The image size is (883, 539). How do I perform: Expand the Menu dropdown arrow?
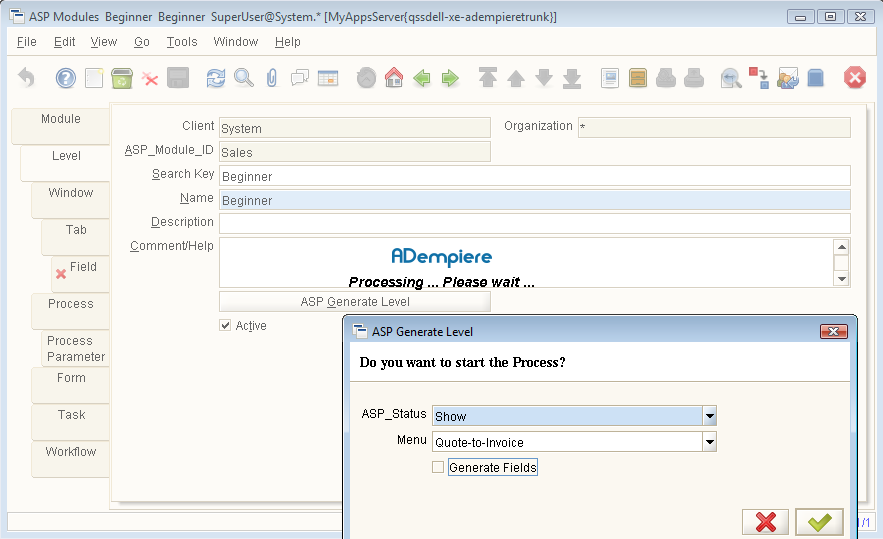click(710, 442)
